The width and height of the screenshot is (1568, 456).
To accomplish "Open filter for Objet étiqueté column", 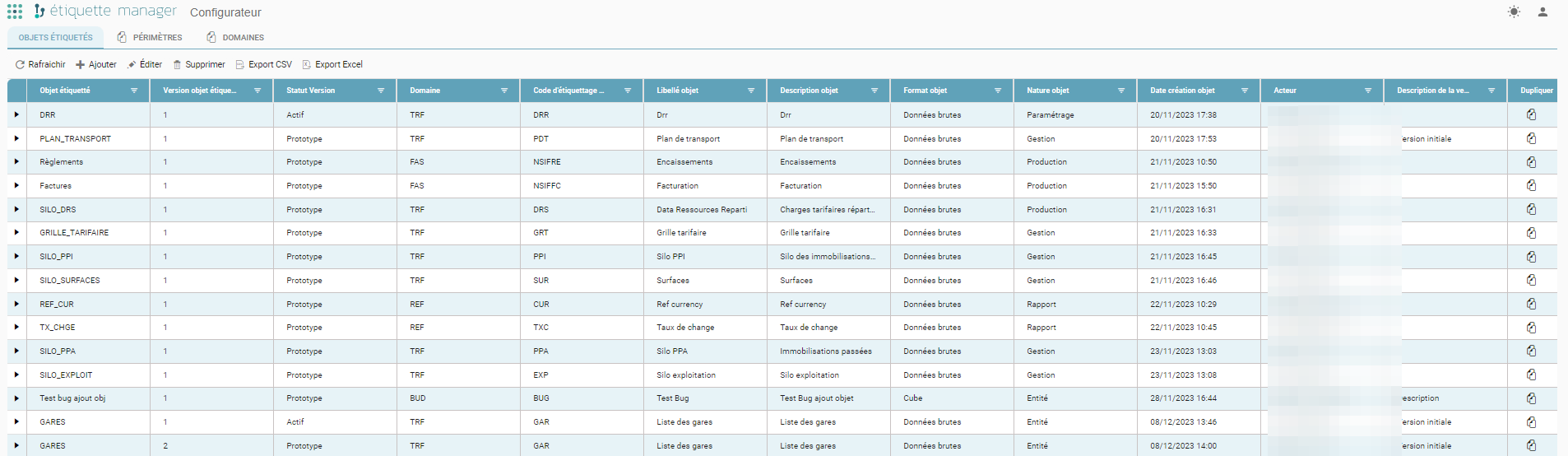I will (x=134, y=91).
